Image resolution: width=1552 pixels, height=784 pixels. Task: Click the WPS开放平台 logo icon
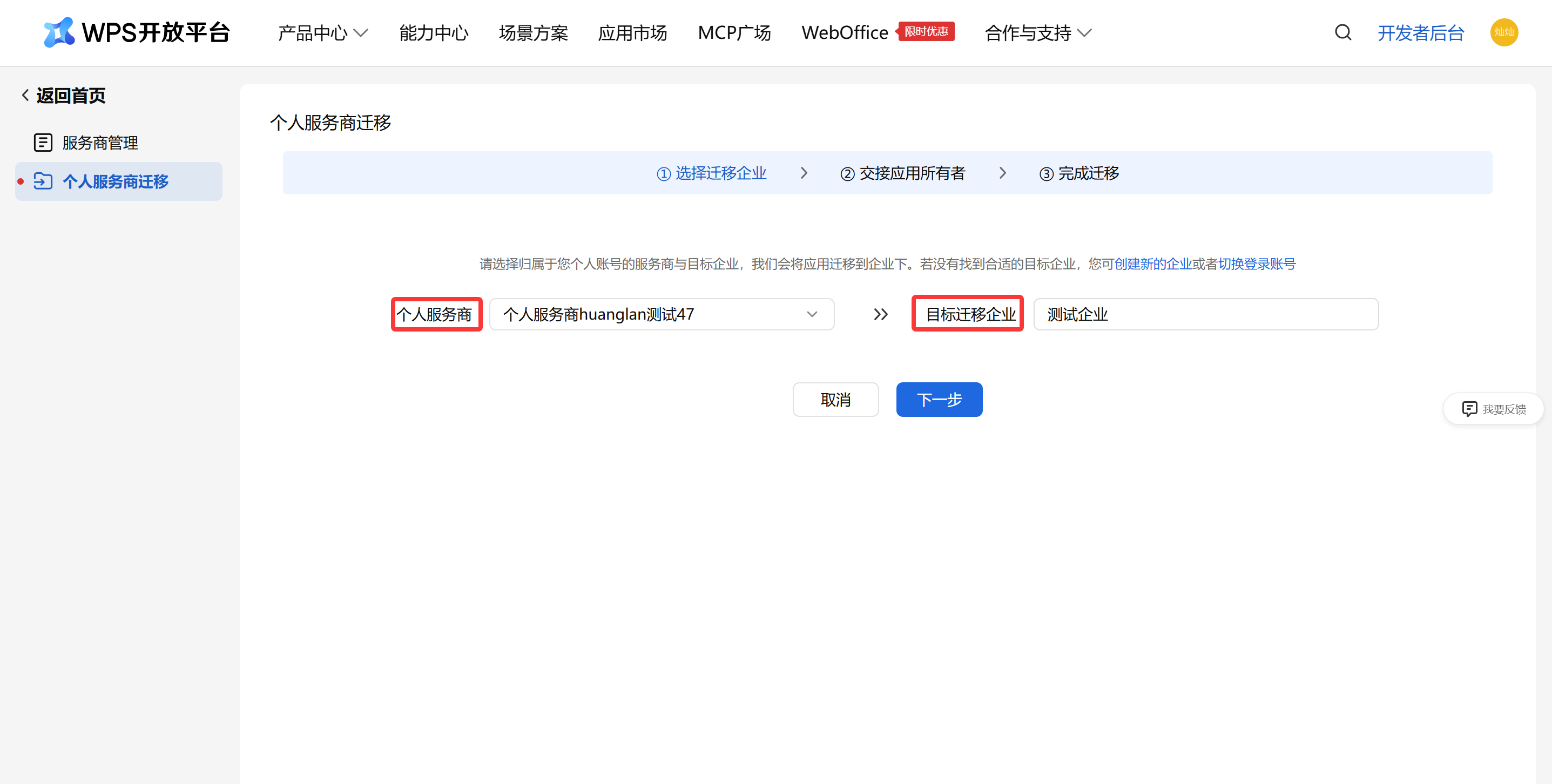(59, 32)
